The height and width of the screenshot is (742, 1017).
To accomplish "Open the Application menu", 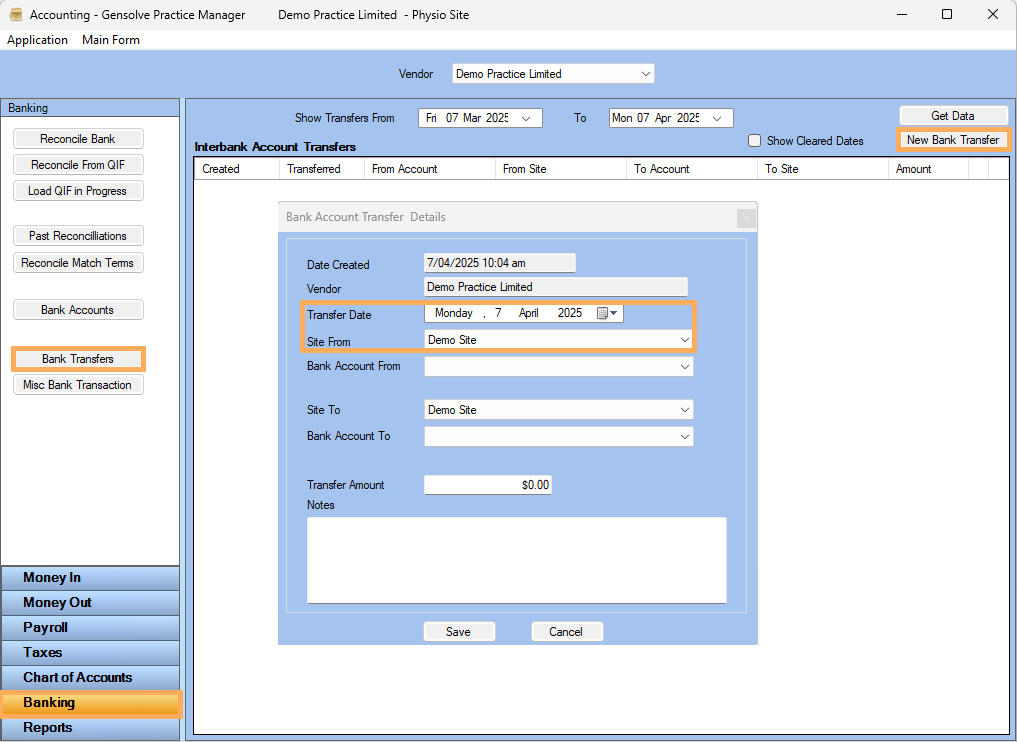I will [x=38, y=40].
